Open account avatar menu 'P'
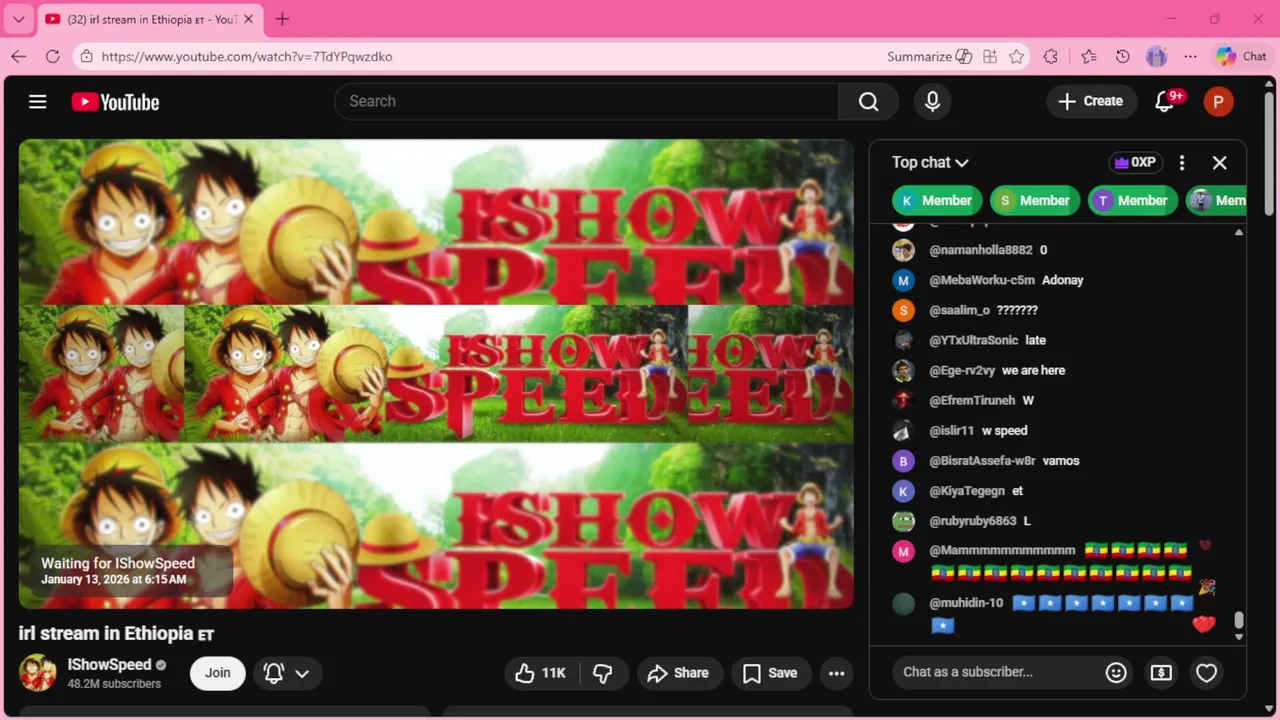 (x=1218, y=101)
